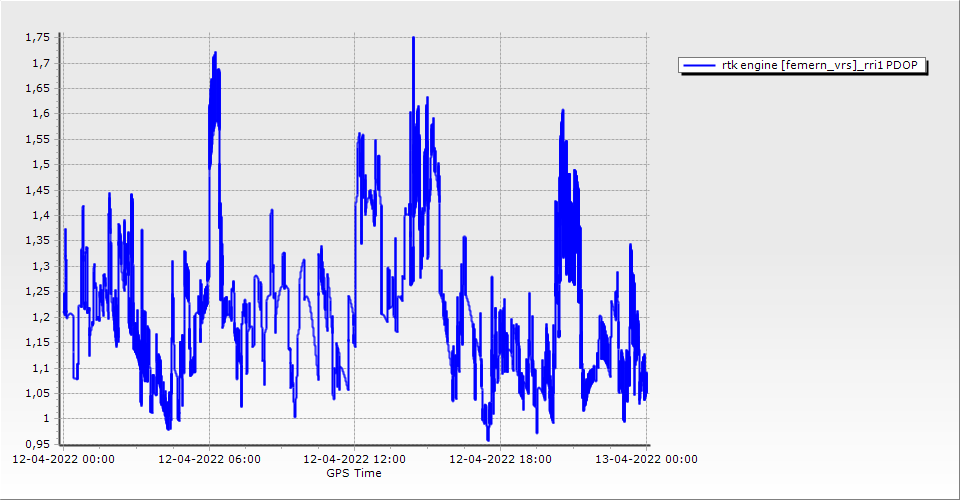Select the 13-04-2022 00:00 time label
960x500 pixels.
click(x=646, y=460)
